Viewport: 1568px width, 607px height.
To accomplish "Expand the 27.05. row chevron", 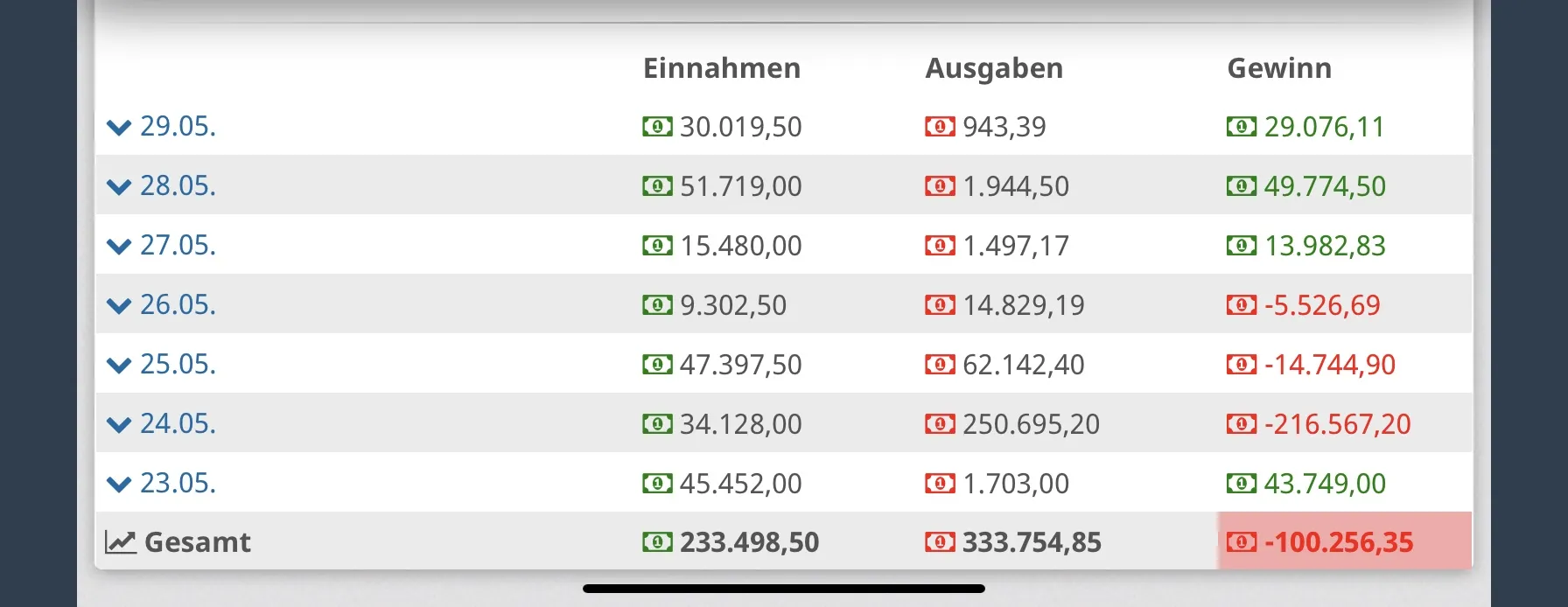I will [118, 247].
